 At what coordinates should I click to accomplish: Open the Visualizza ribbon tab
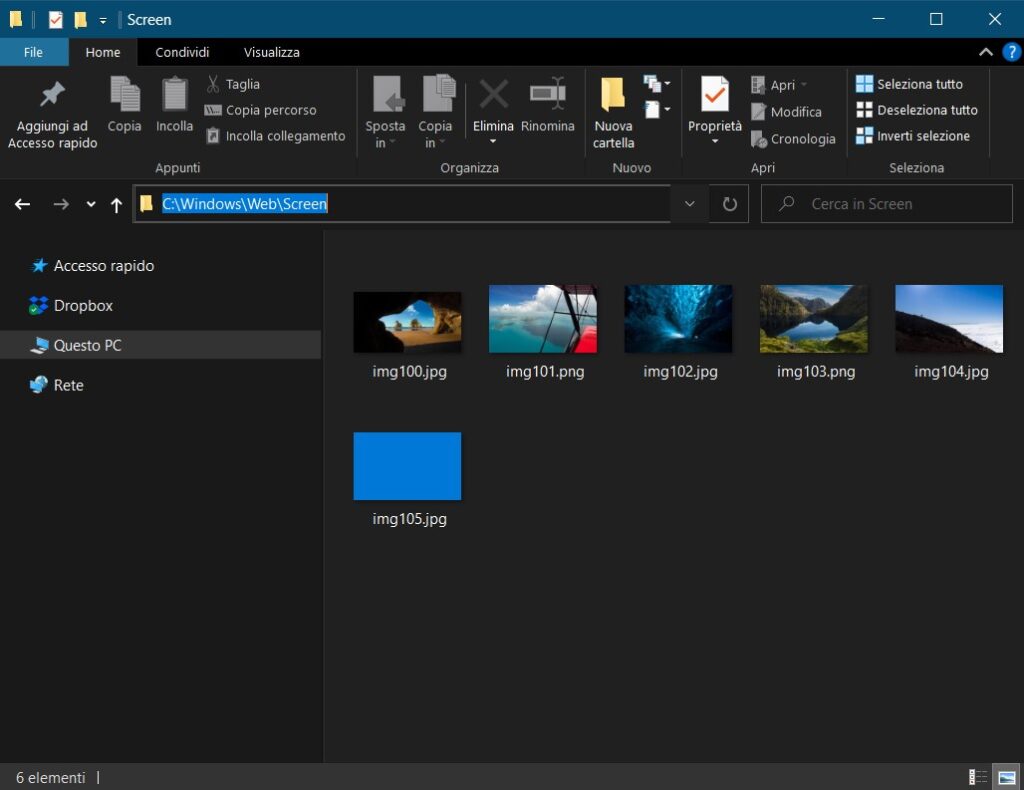[x=271, y=52]
